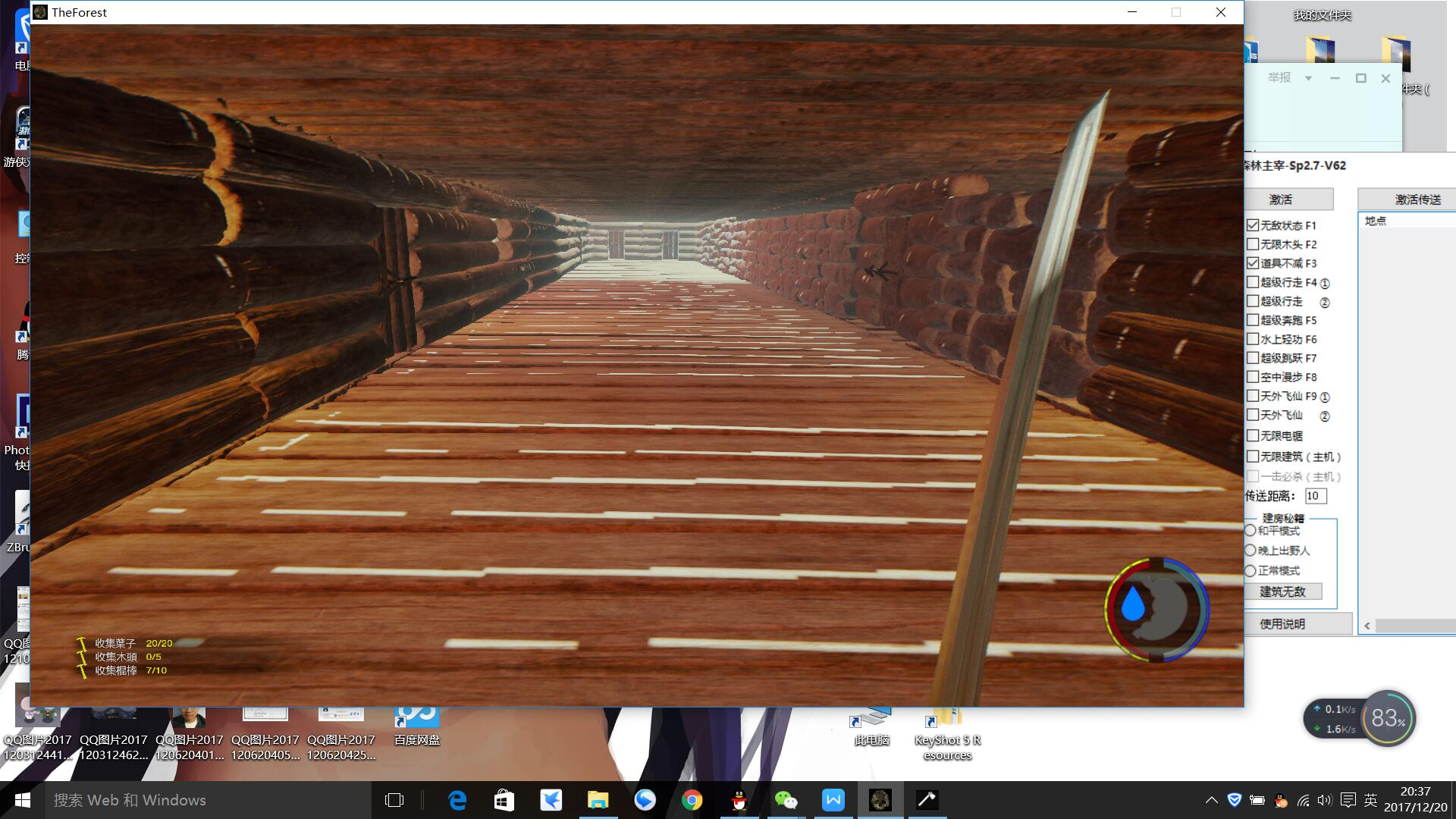Open Task View in the taskbar
Screen dimensions: 1456x819
coord(394,800)
